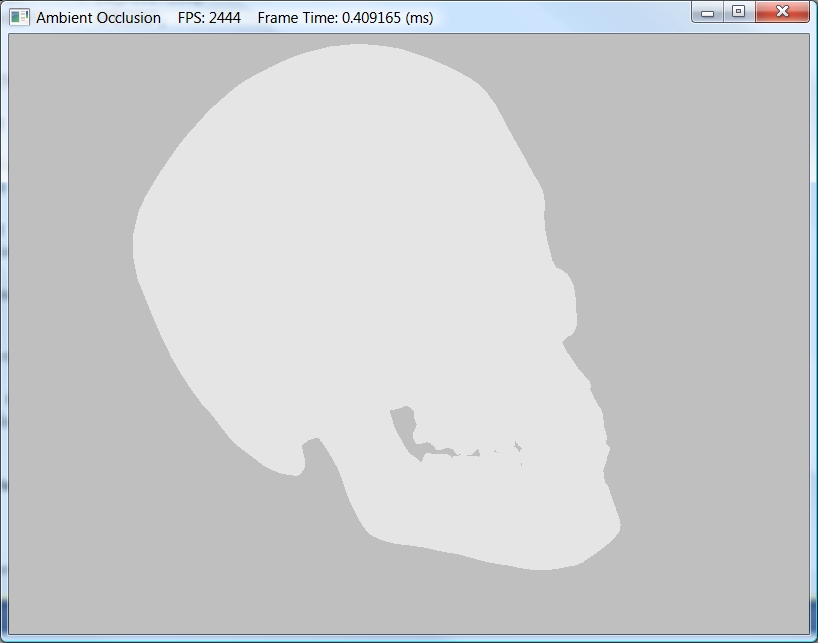Viewport: 818px width, 643px height.
Task: Click the FPS: 2444 readout
Action: 209,18
